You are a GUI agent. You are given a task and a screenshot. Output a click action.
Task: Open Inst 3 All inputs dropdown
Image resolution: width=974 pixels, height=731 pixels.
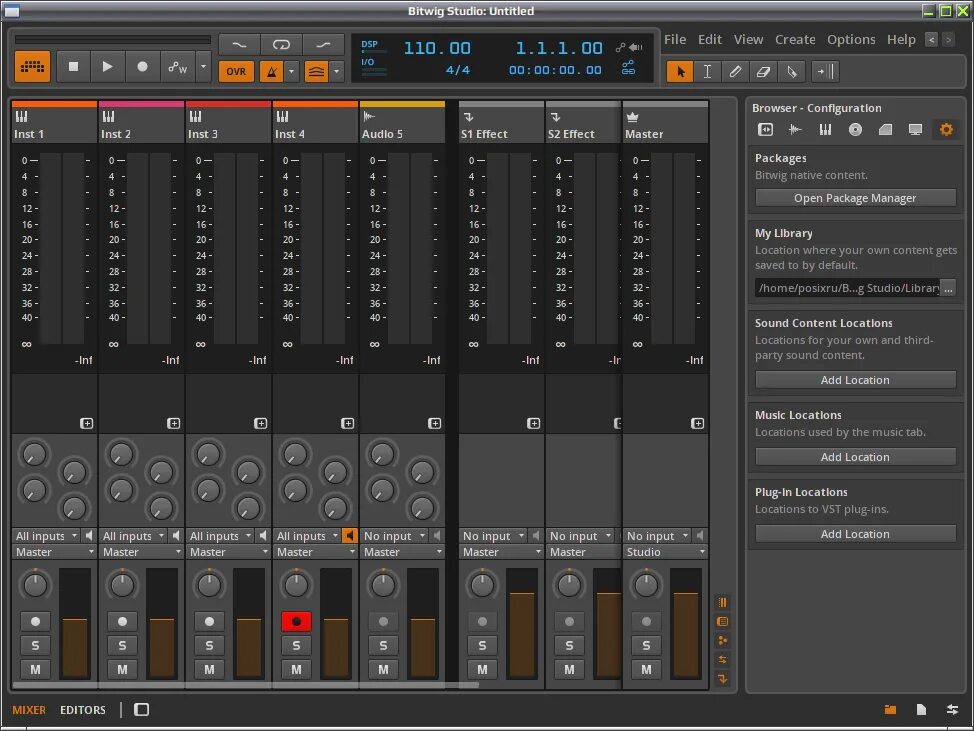pos(221,535)
